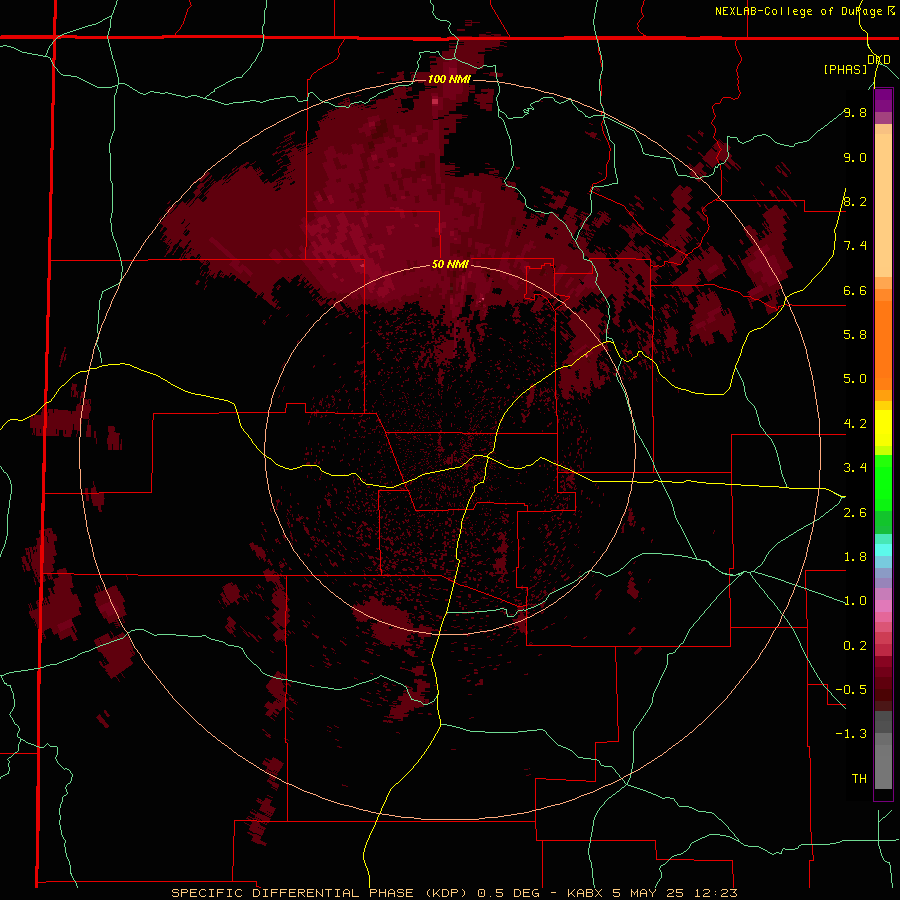
Task: Select the 8.2 legend value
Action: point(855,201)
